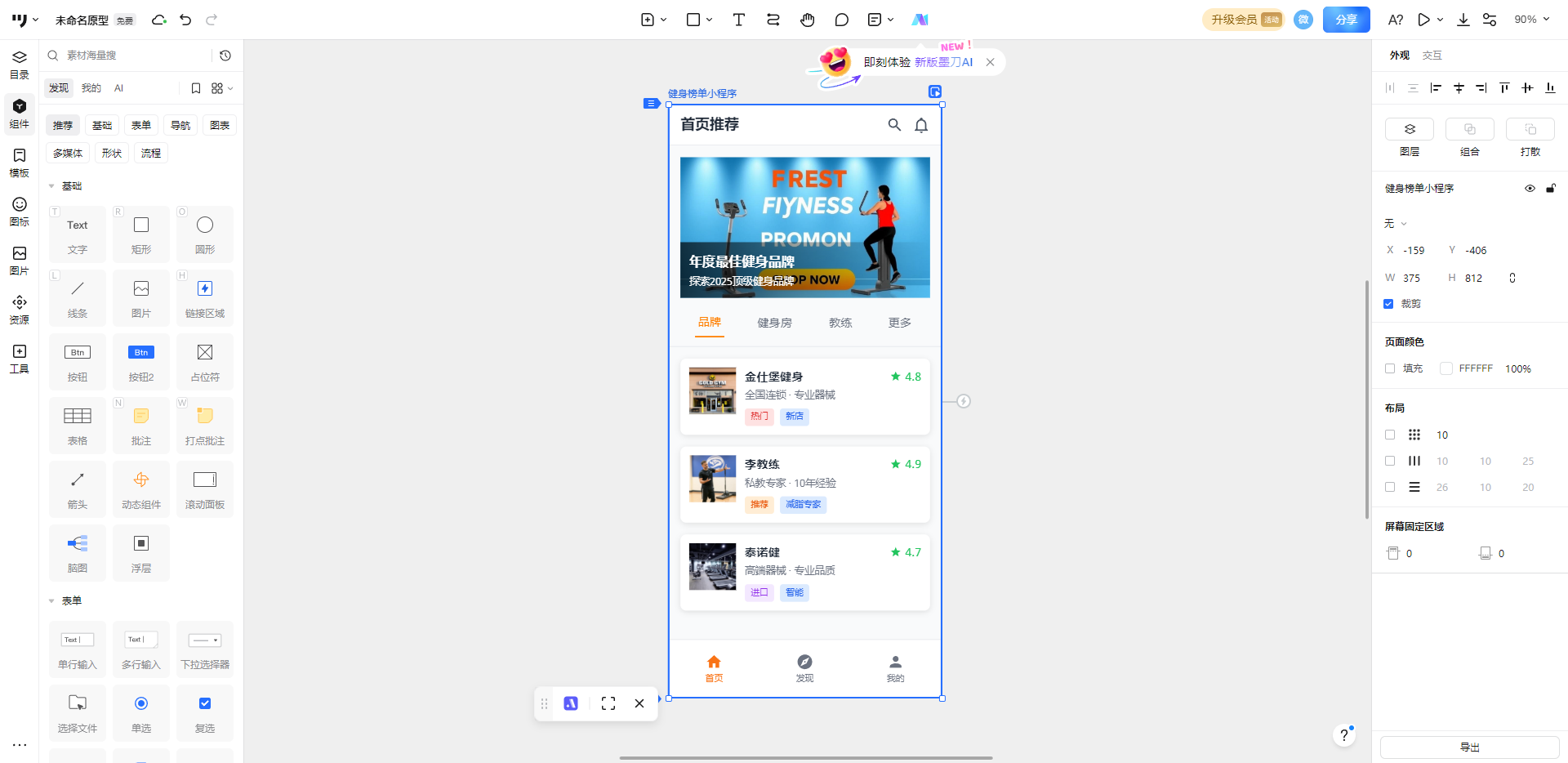Screen dimensions: 1568x763
Task: Select the connector line tool
Action: coord(773,20)
